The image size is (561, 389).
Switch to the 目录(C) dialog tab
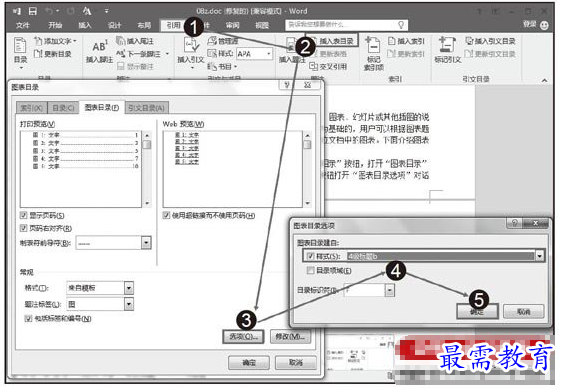pyautogui.click(x=63, y=108)
